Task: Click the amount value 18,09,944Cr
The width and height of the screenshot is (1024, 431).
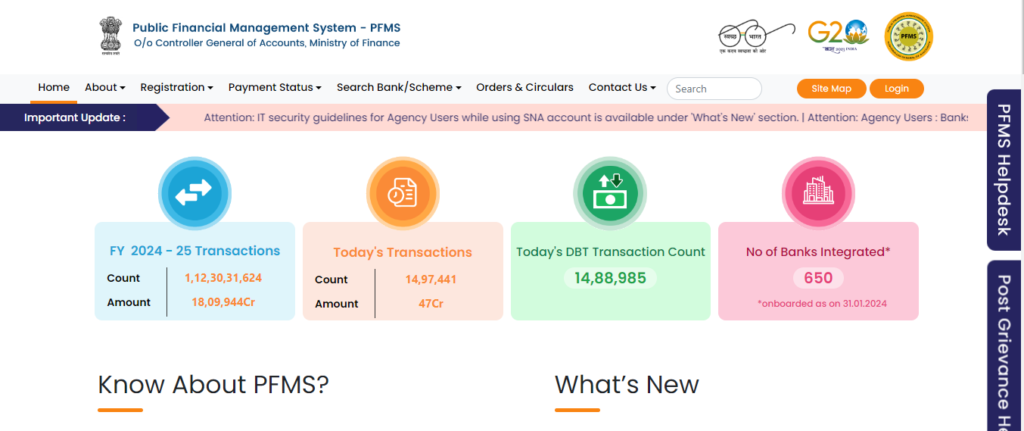Action: pos(223,302)
